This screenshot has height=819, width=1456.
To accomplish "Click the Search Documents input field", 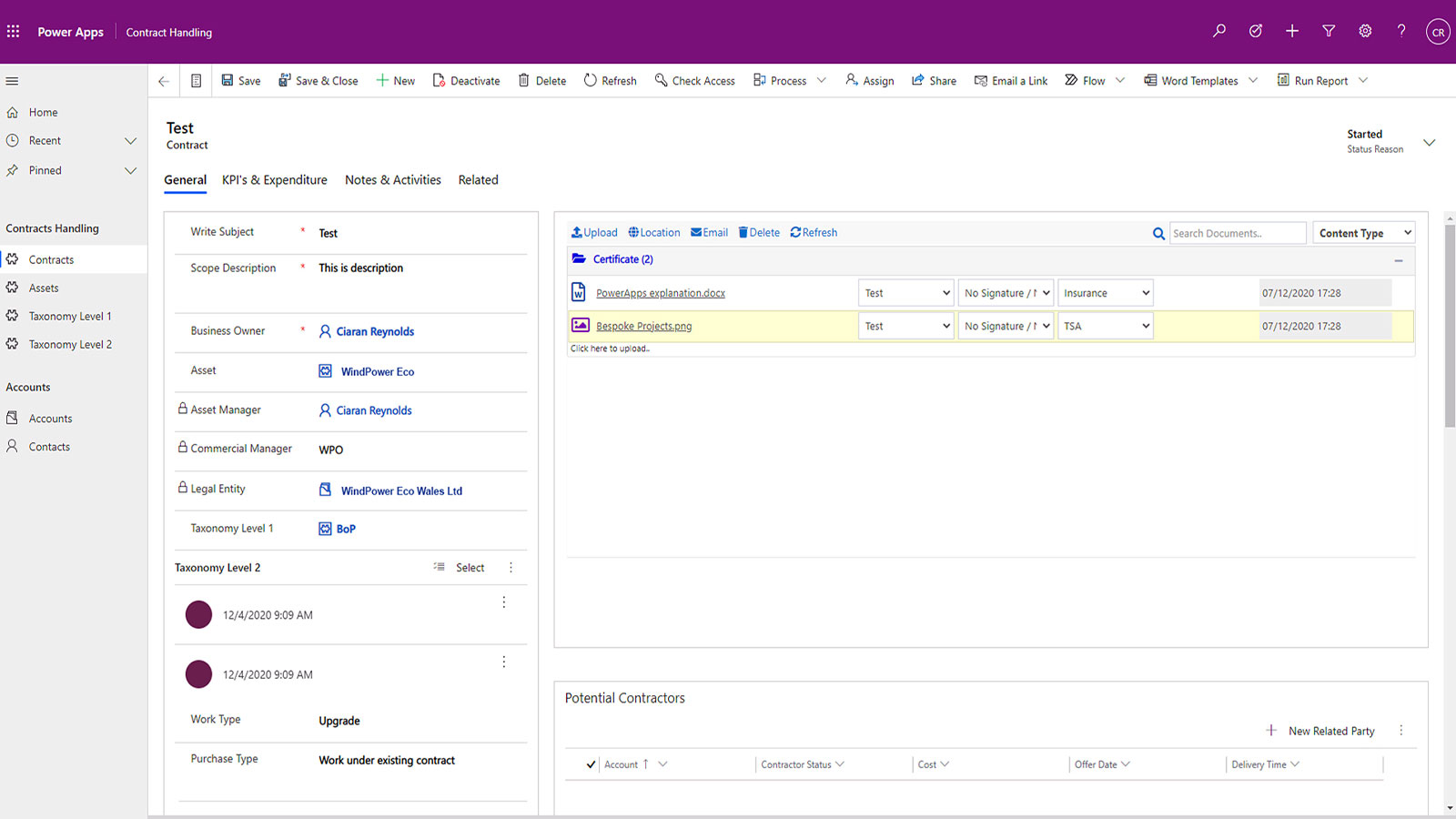I will [x=1238, y=233].
